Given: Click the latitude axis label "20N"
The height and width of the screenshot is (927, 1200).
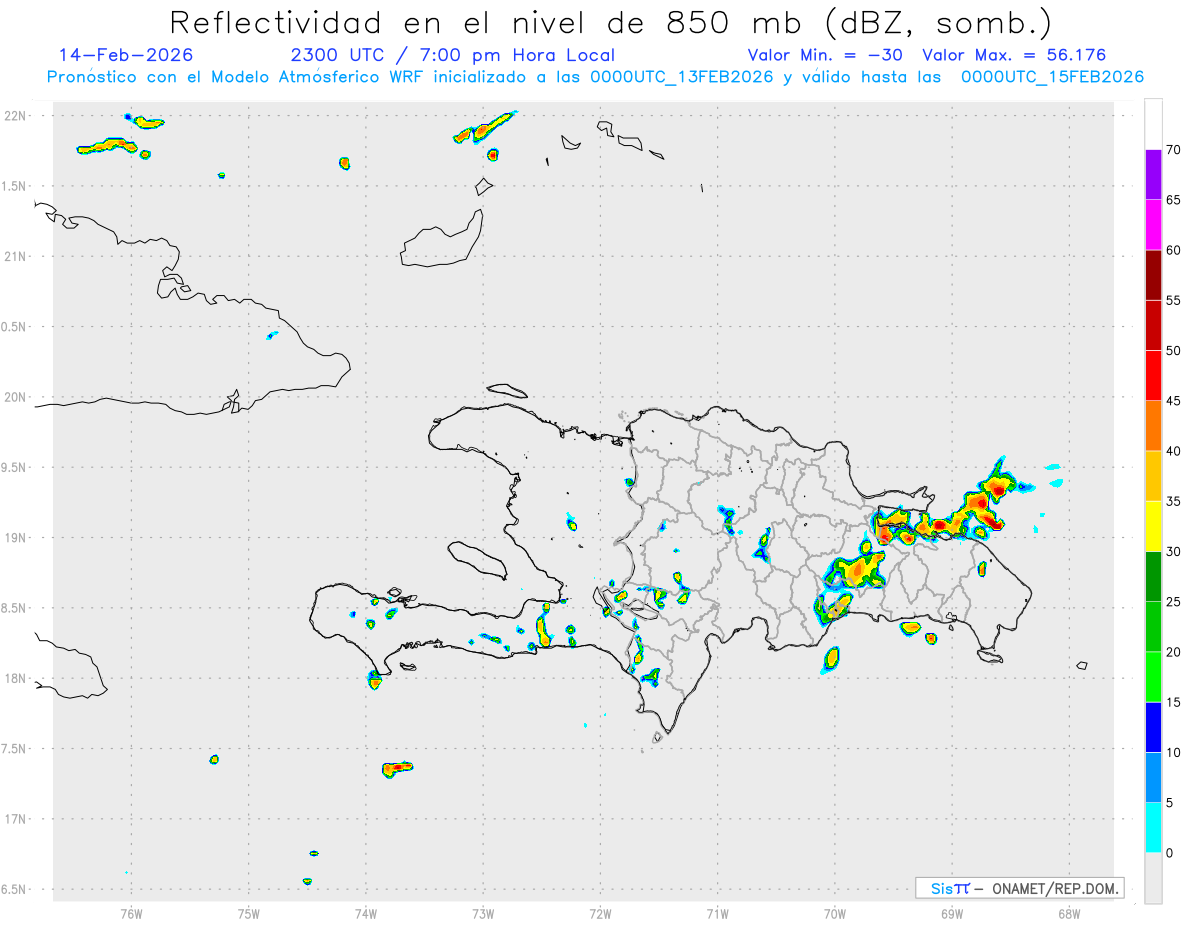Looking at the screenshot, I should (x=17, y=397).
